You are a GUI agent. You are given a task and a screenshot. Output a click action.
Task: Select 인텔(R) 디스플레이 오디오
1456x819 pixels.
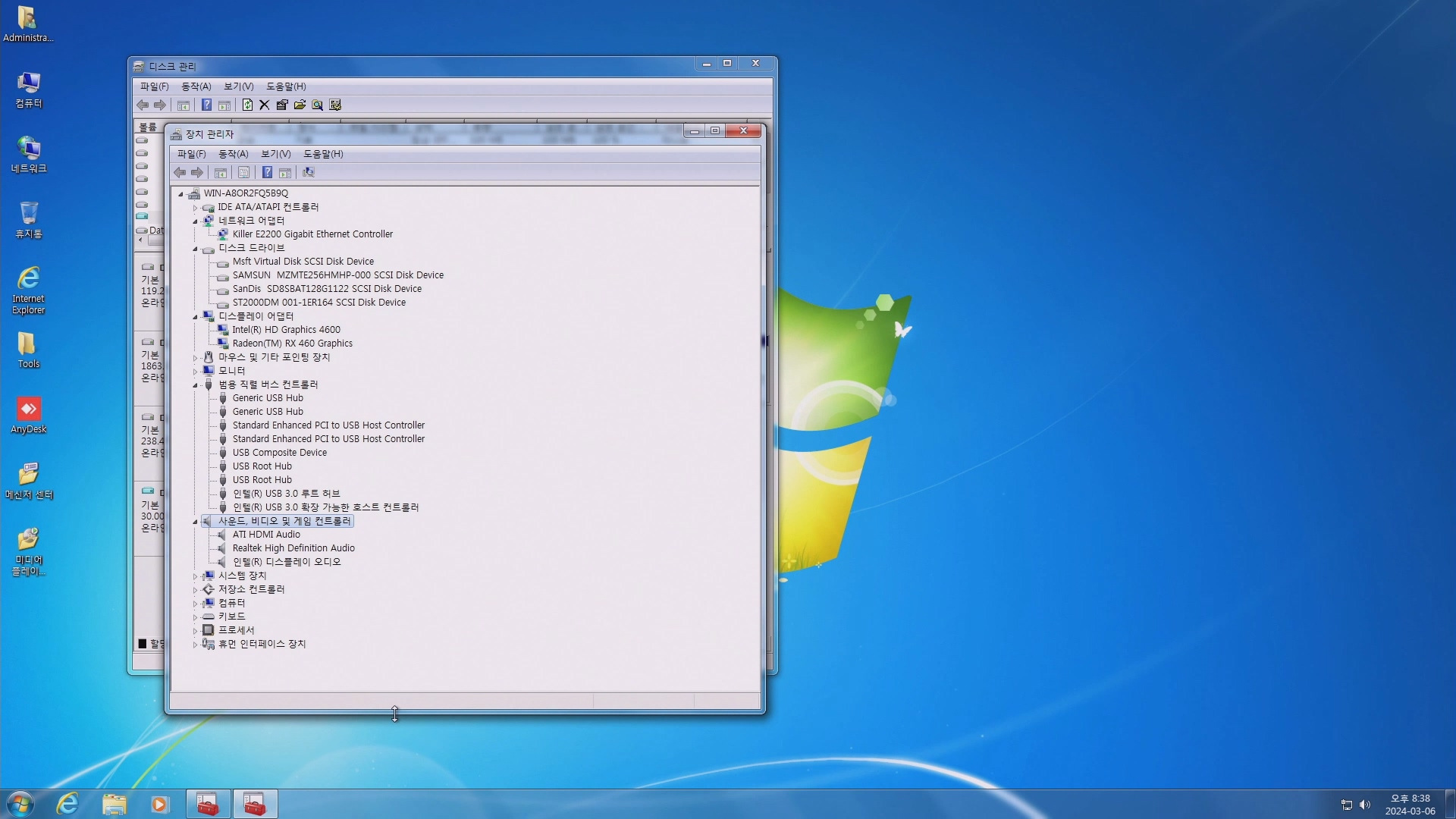click(287, 562)
